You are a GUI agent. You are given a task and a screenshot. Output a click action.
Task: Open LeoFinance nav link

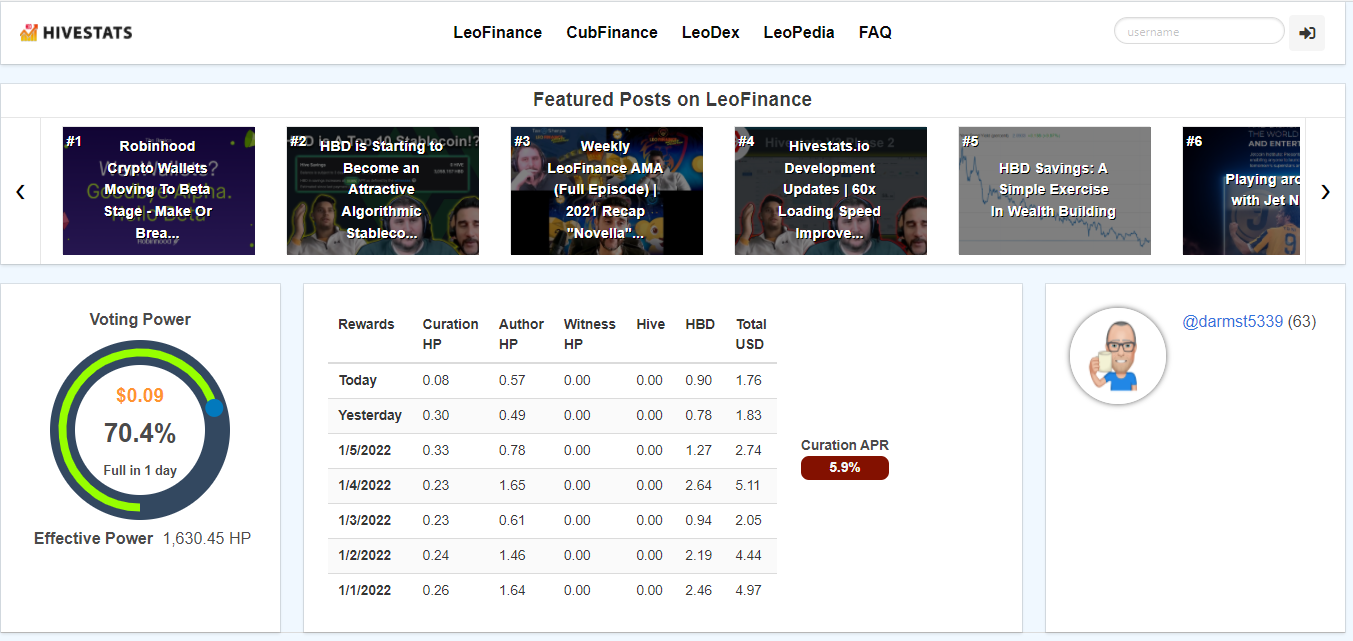click(497, 32)
